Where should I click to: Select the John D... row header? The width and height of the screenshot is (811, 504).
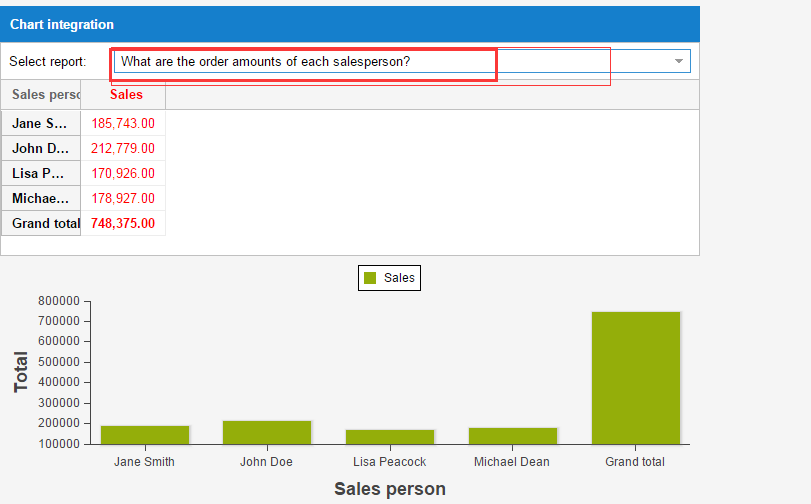tap(41, 148)
